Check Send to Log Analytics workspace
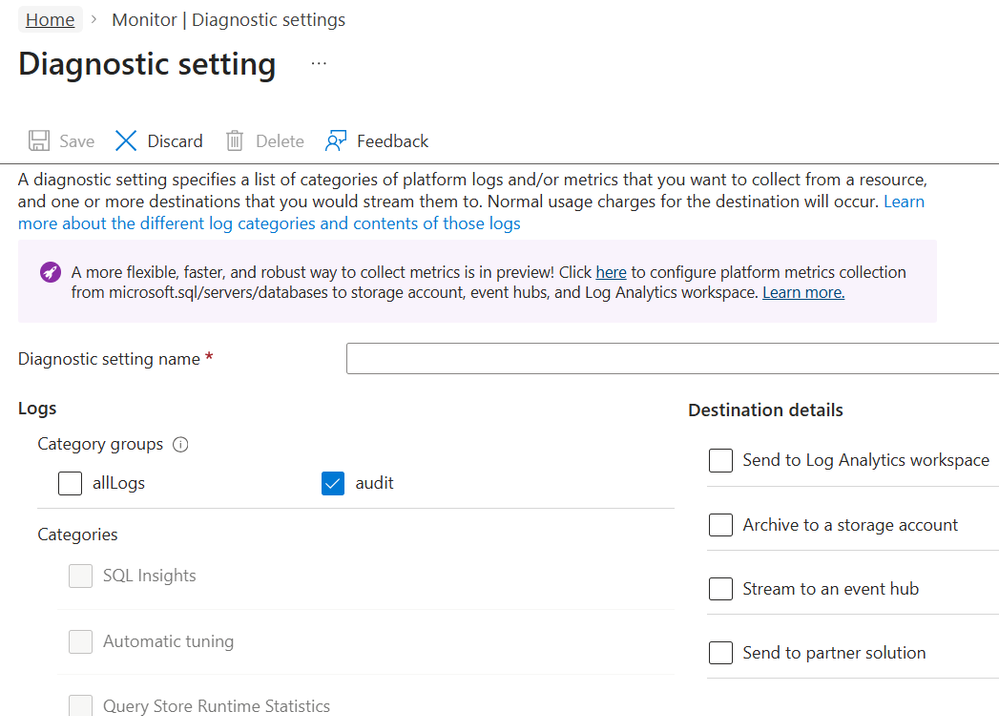This screenshot has height=716, width=999. tap(721, 461)
